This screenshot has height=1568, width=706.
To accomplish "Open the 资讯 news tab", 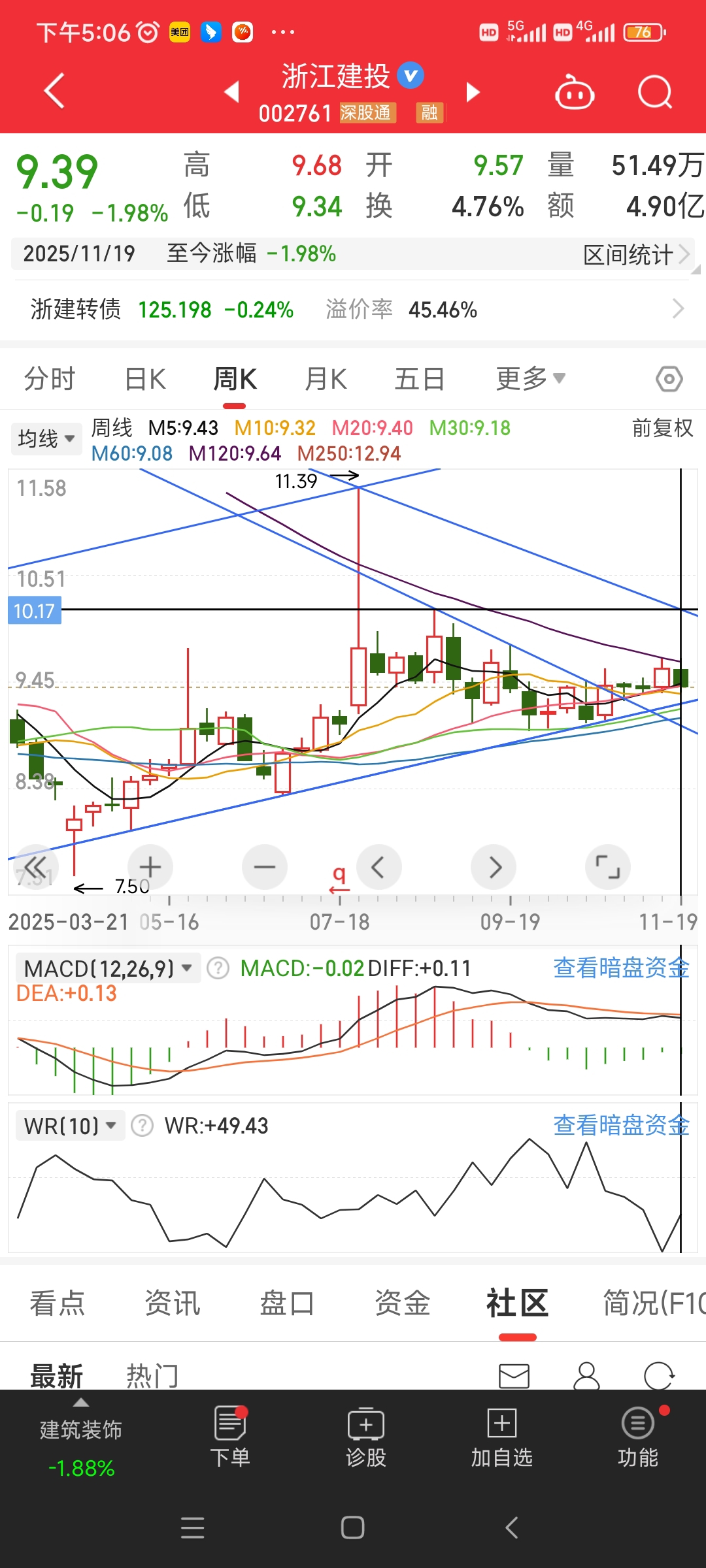I will click(x=173, y=1303).
